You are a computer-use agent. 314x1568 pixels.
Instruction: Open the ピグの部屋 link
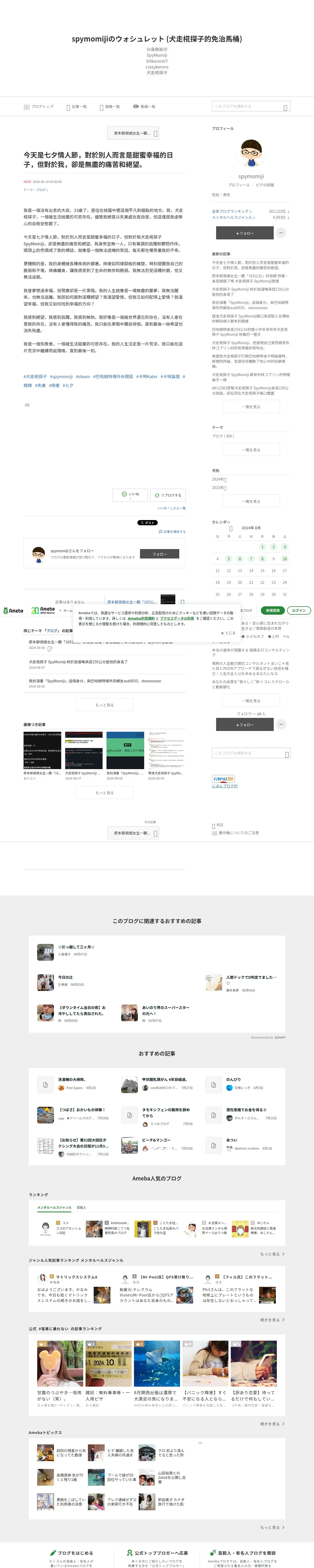tap(265, 185)
